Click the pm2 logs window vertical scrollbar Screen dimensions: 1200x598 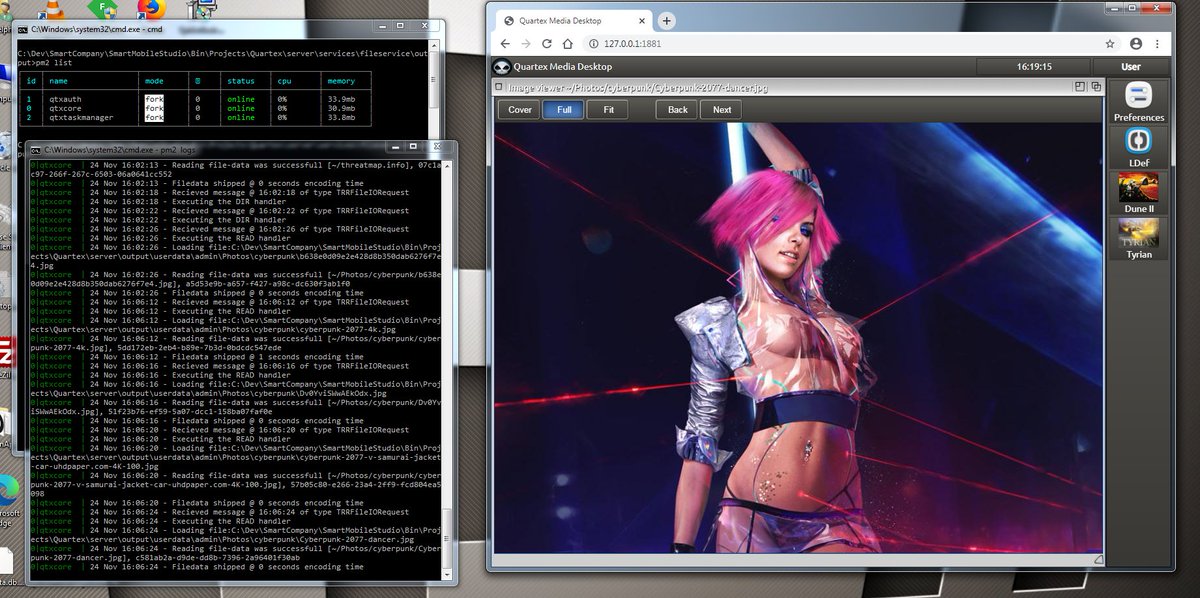click(x=447, y=369)
